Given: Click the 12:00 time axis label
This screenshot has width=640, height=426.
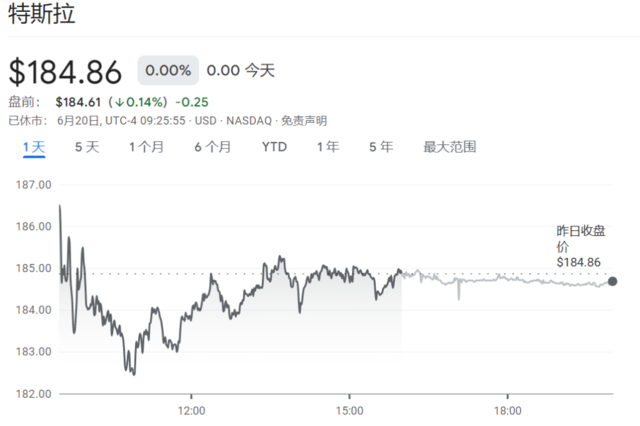Looking at the screenshot, I should 191,410.
